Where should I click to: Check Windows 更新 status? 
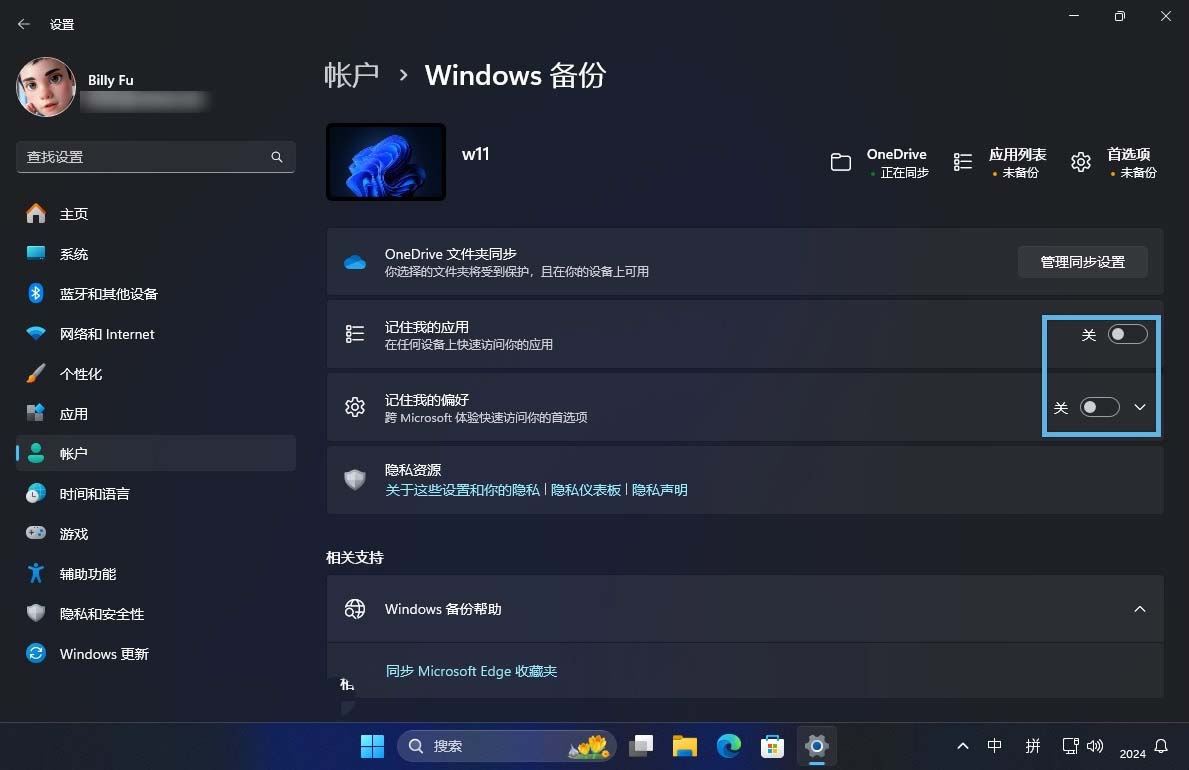(103, 653)
